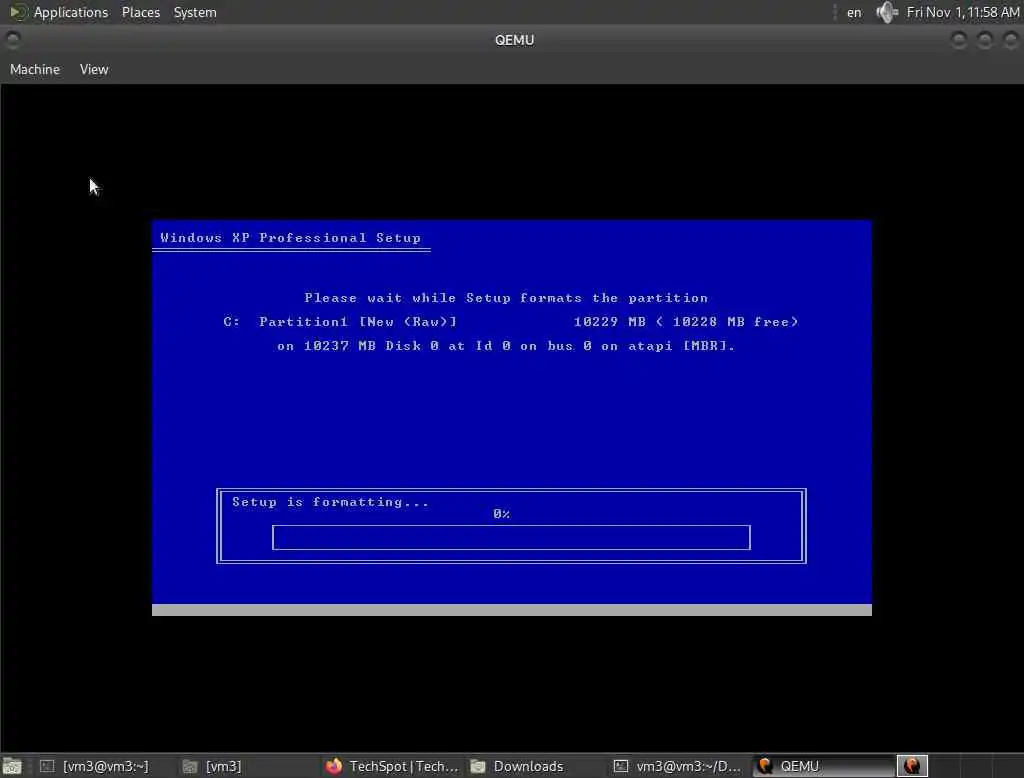
Task: Click the 'en' keyboard layout indicator
Action: (854, 12)
